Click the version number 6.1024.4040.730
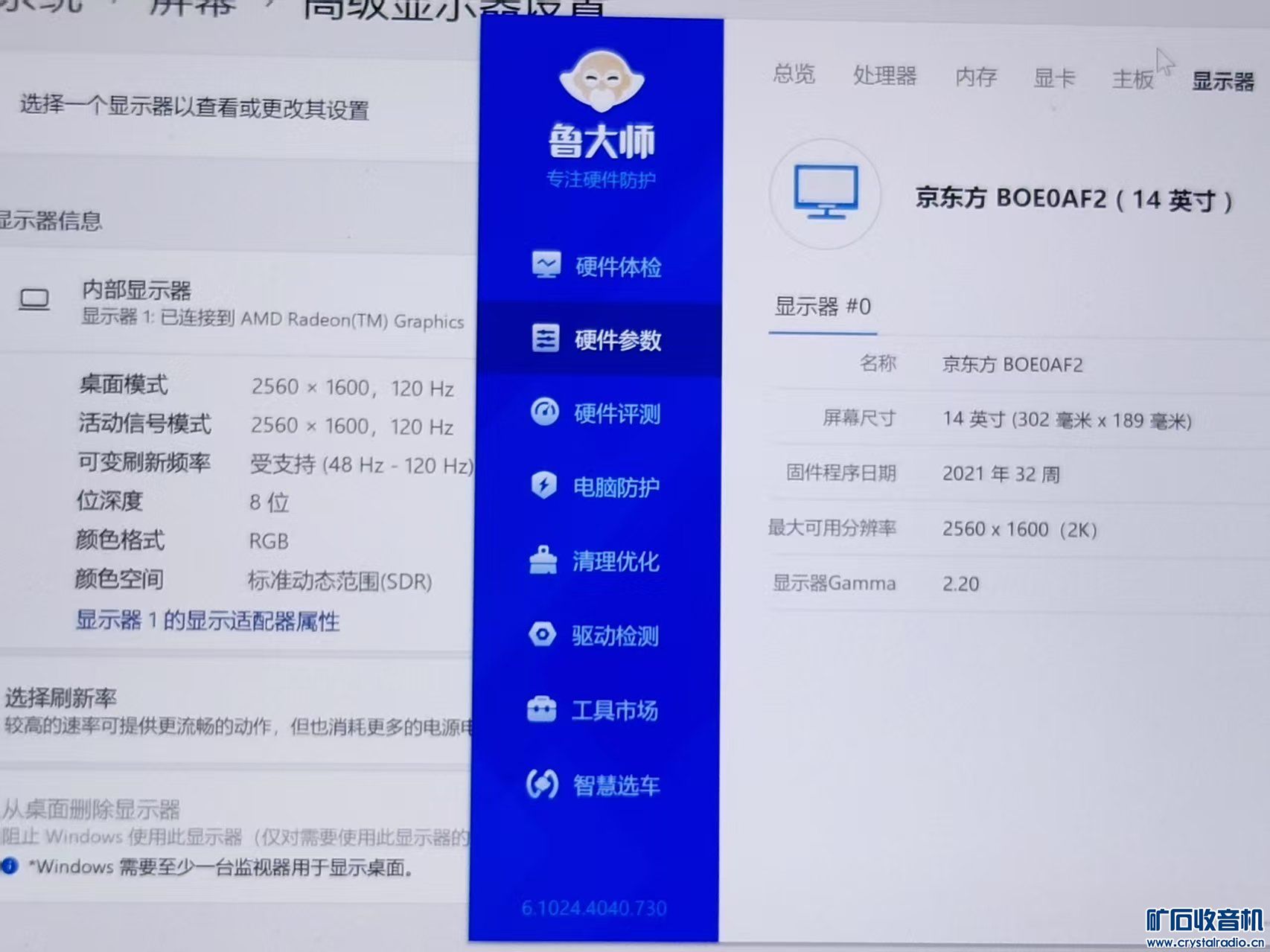 (593, 907)
